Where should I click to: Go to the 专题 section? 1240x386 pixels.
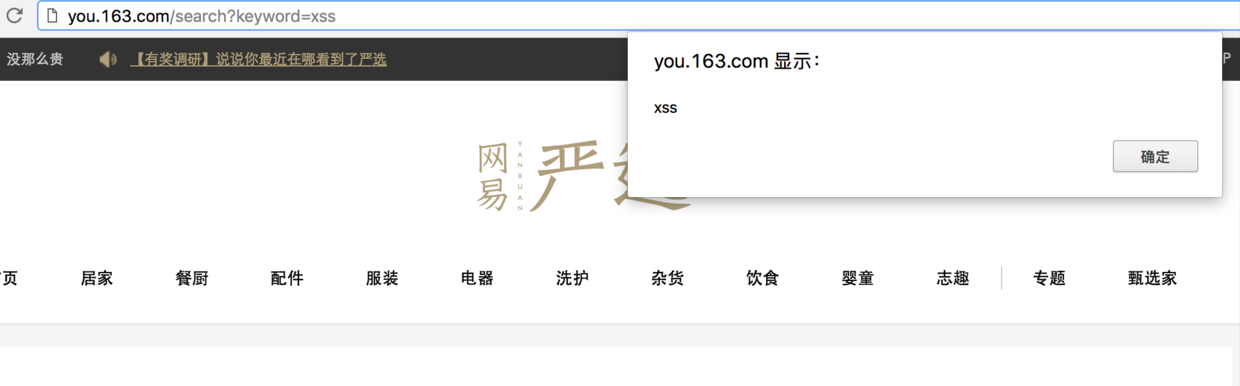click(1049, 278)
